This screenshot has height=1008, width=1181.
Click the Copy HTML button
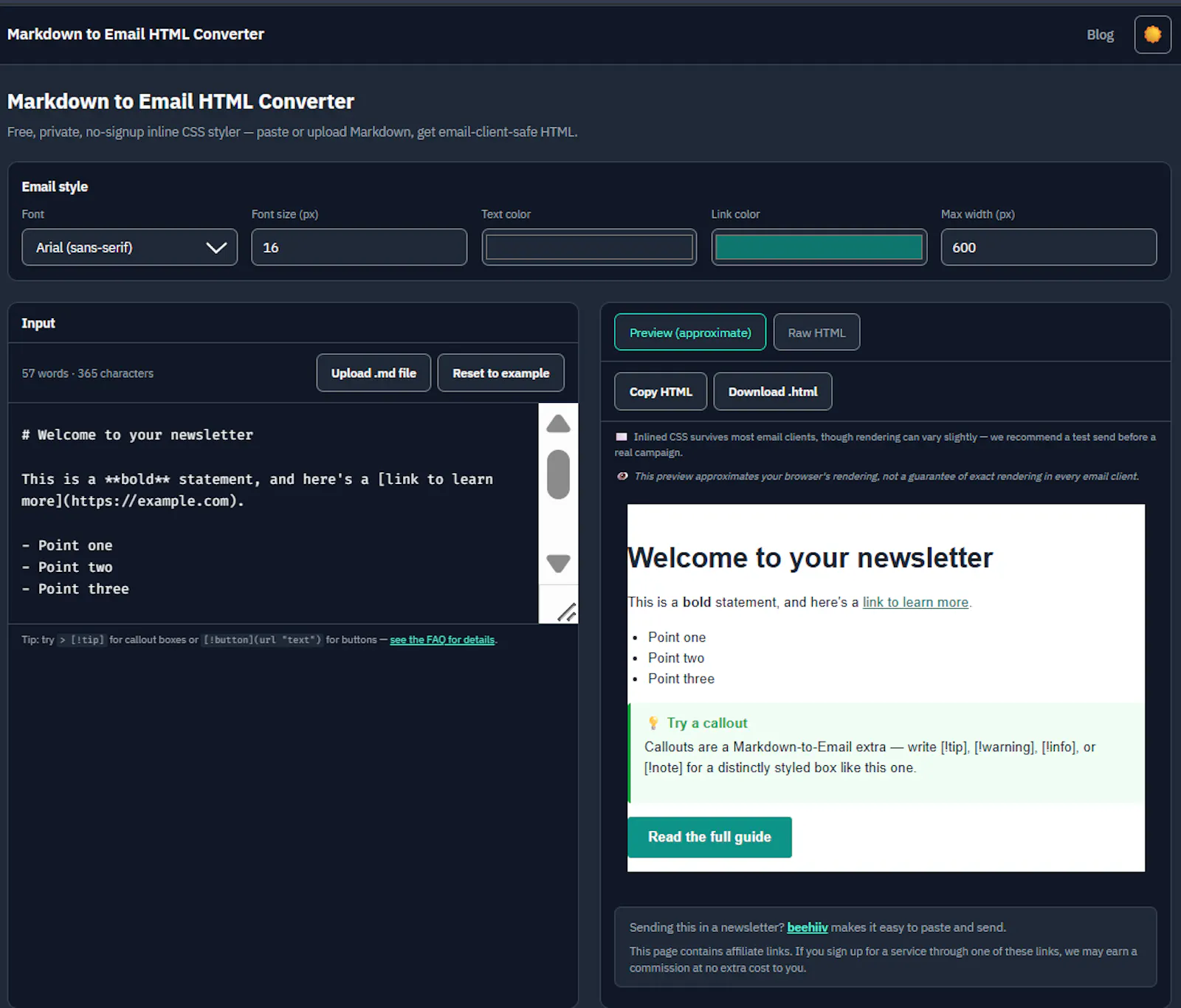coord(661,391)
